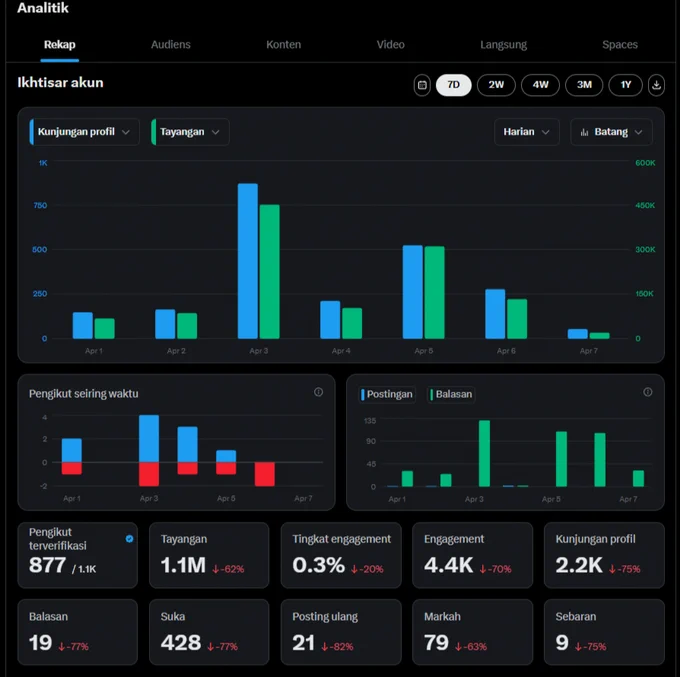This screenshot has height=677, width=680.
Task: Open the Kunjungan profil 2.2K card
Action: 604,555
